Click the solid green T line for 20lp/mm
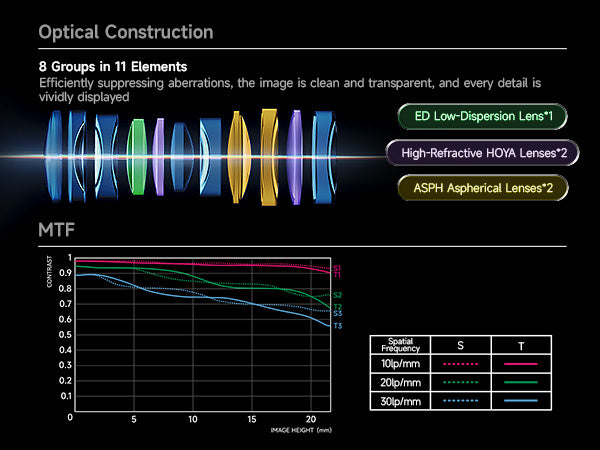The width and height of the screenshot is (600, 450). tap(522, 382)
